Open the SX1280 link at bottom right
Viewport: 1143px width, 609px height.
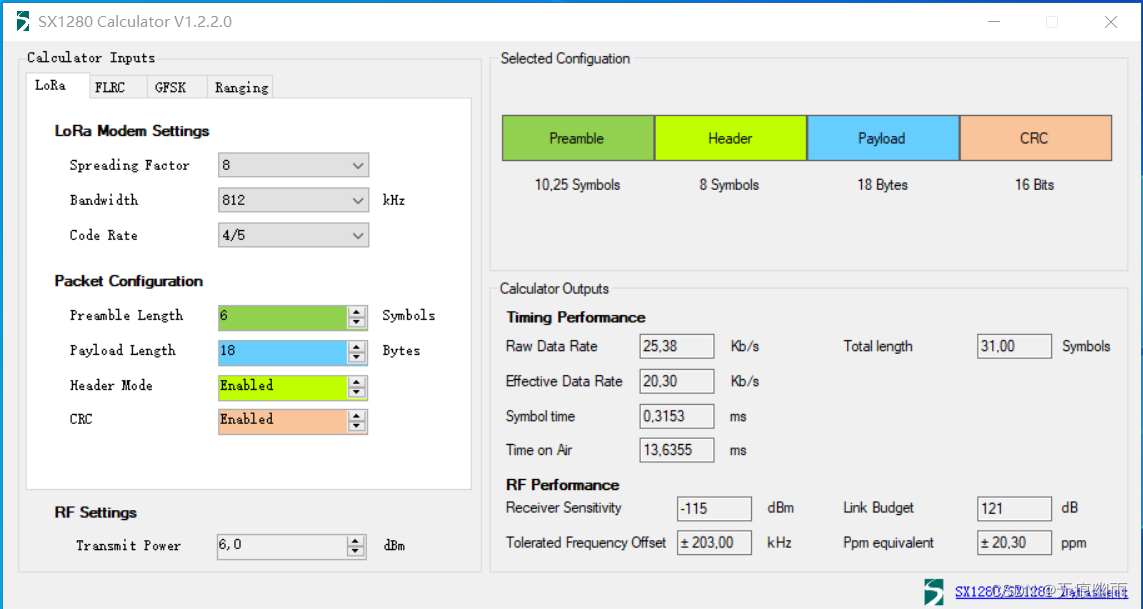point(1041,591)
